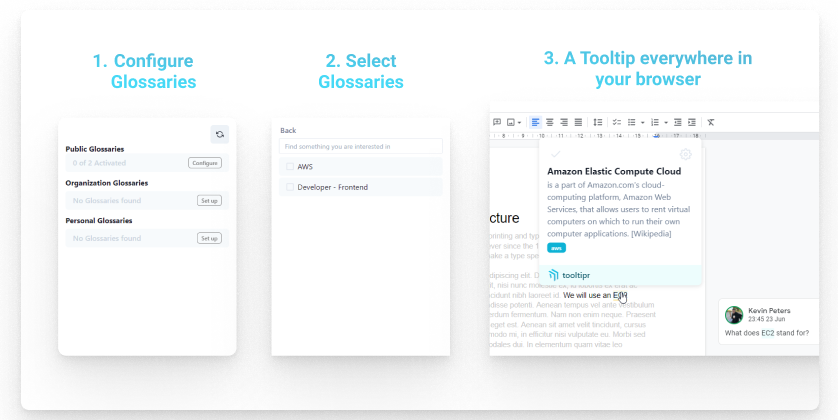Check the Developer - Frontend checkbox
The image size is (838, 420).
click(x=290, y=187)
